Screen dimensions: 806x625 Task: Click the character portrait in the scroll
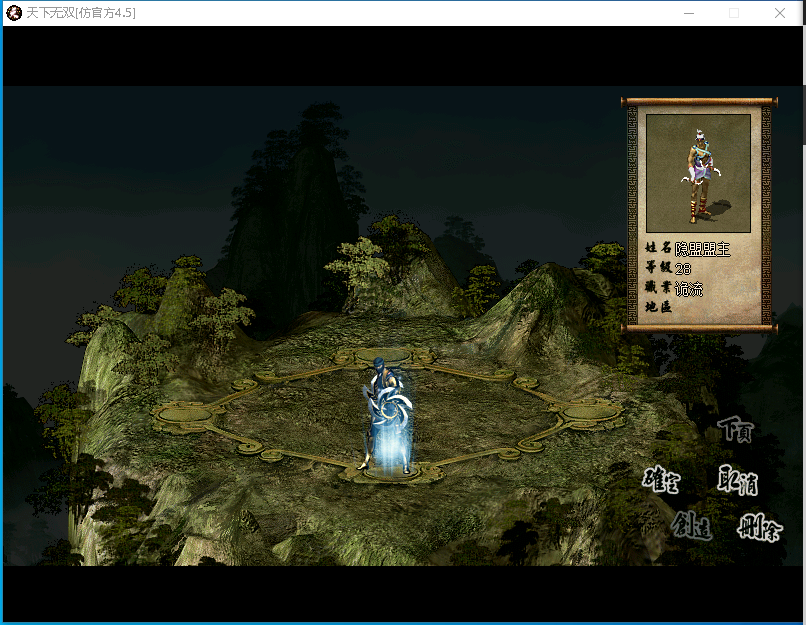pos(698,173)
